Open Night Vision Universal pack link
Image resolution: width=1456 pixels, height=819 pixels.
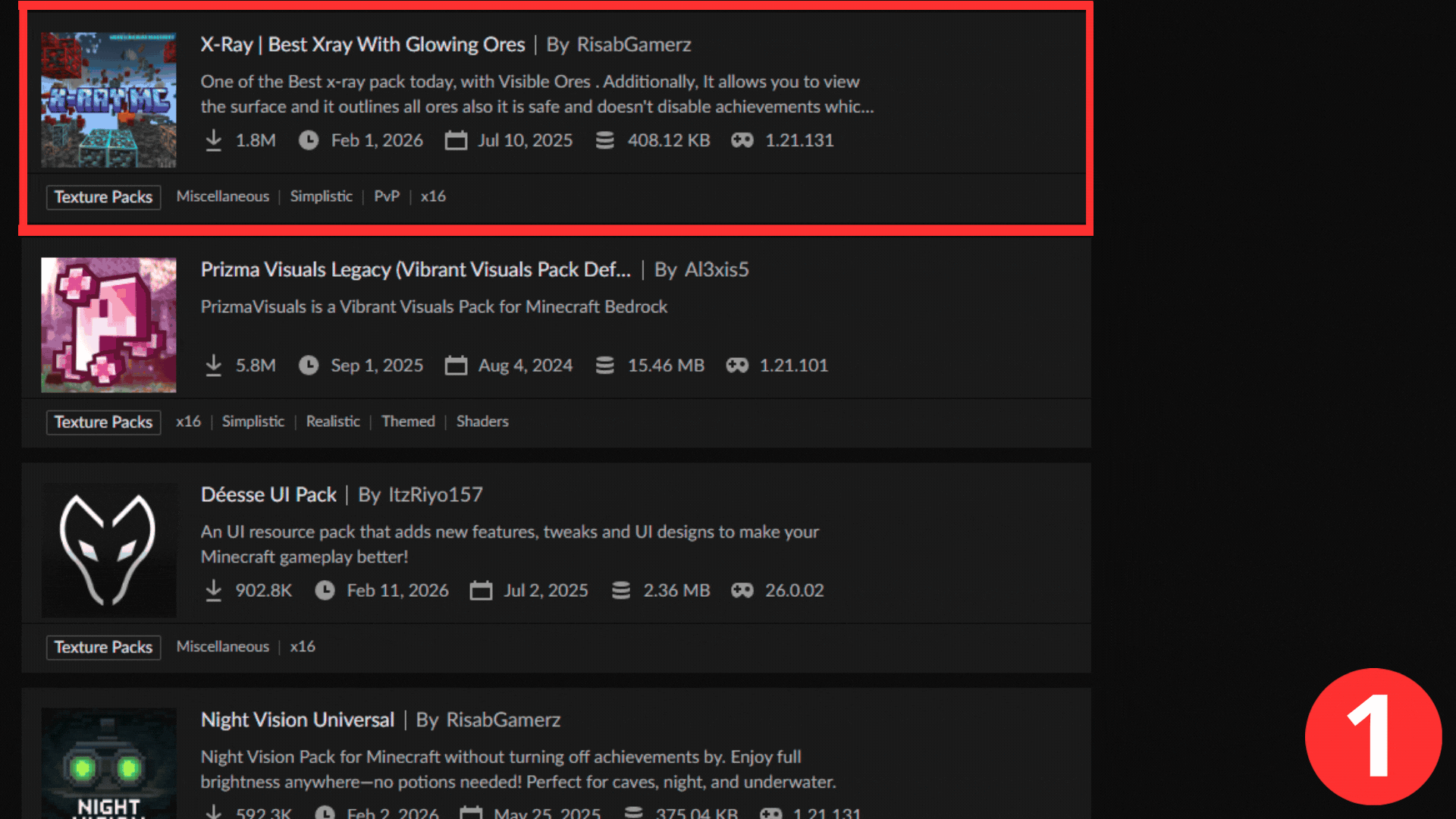tap(297, 720)
